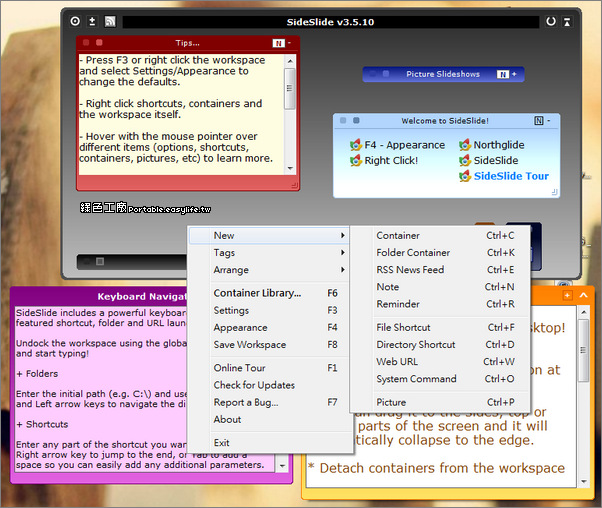
Task: Click the N icon on the Tips container
Action: [x=278, y=43]
